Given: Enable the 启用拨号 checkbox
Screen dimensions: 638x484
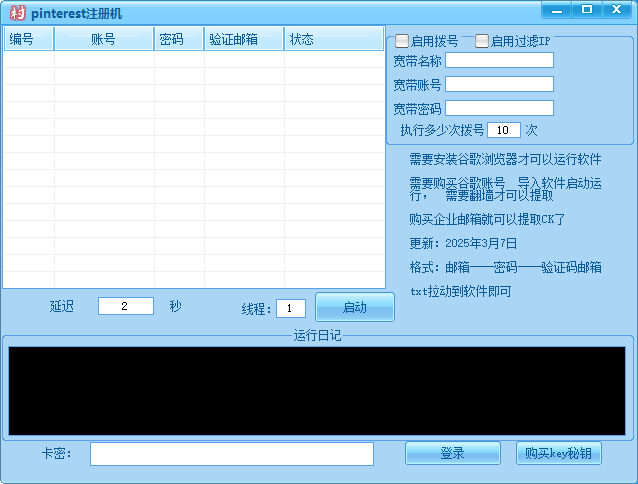Looking at the screenshot, I should click(x=402, y=41).
